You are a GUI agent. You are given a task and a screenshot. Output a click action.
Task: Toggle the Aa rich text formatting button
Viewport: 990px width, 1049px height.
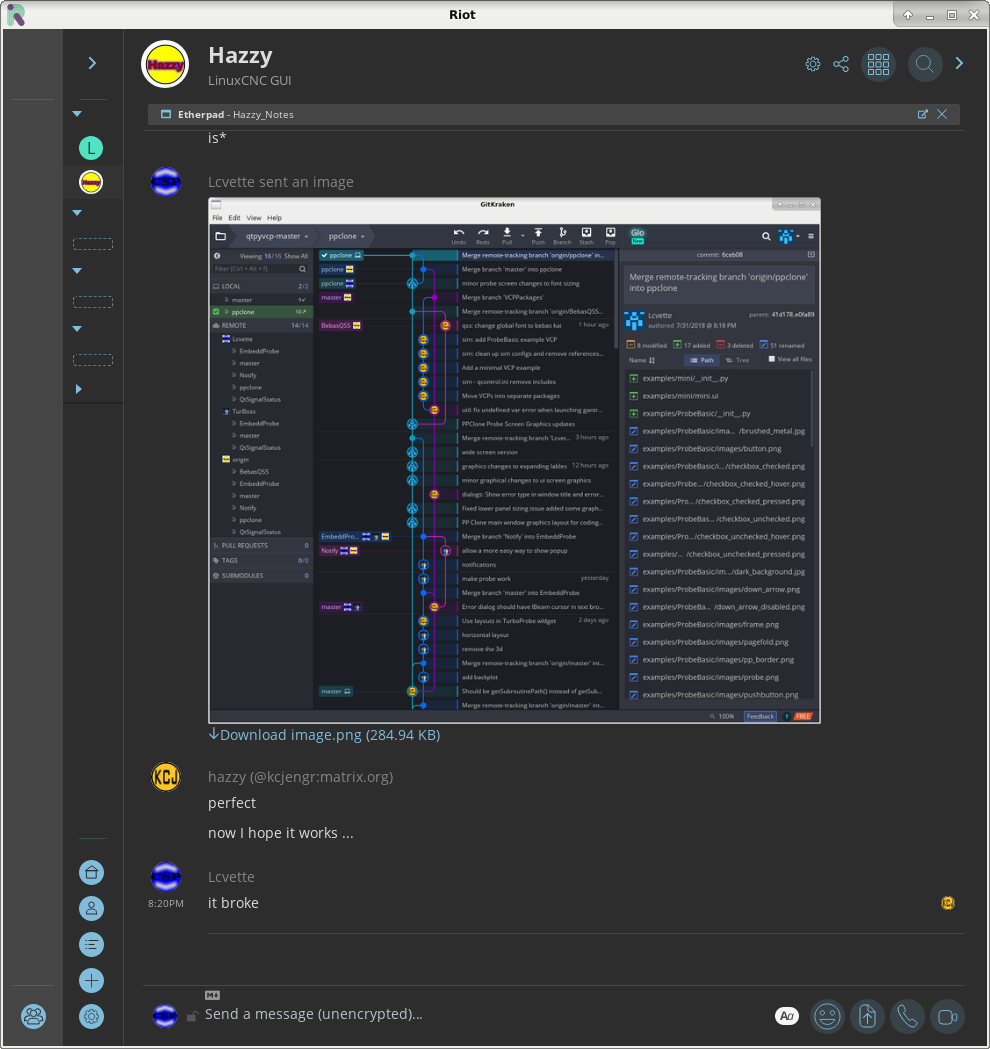(x=787, y=1016)
